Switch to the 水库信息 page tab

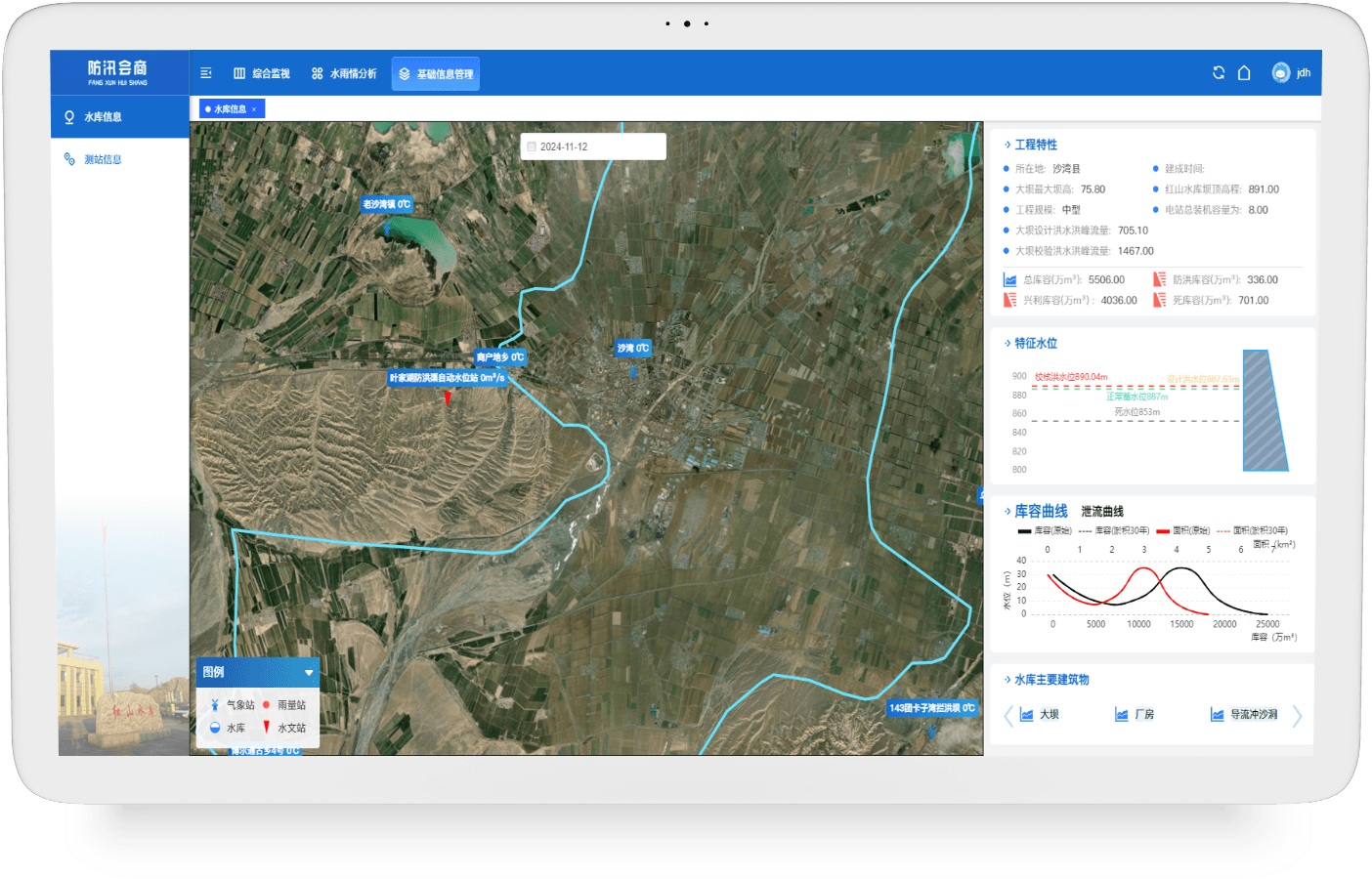click(230, 109)
